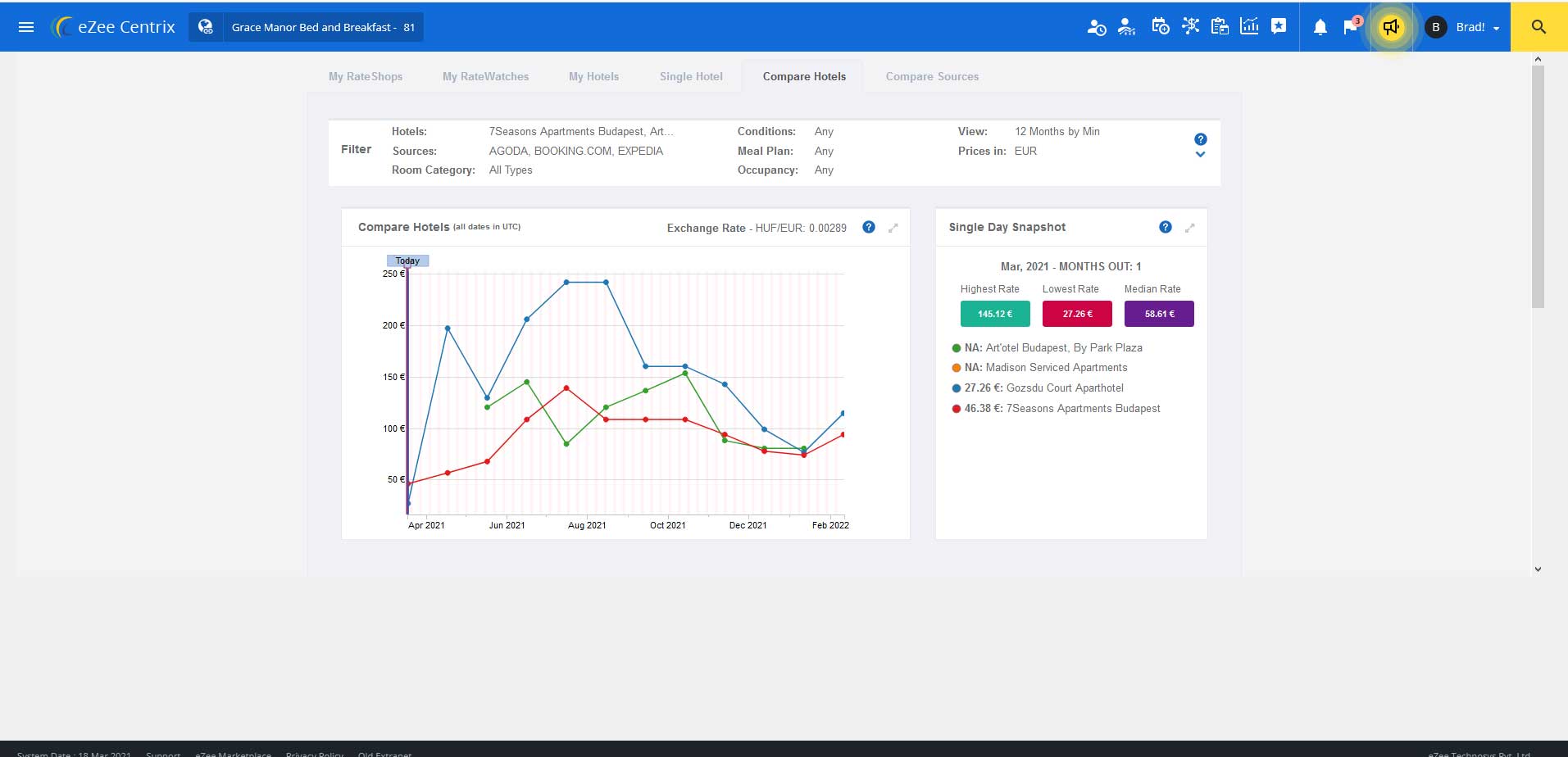1568x757 pixels.
Task: Open the Compare Hotels chart help icon
Action: click(869, 227)
